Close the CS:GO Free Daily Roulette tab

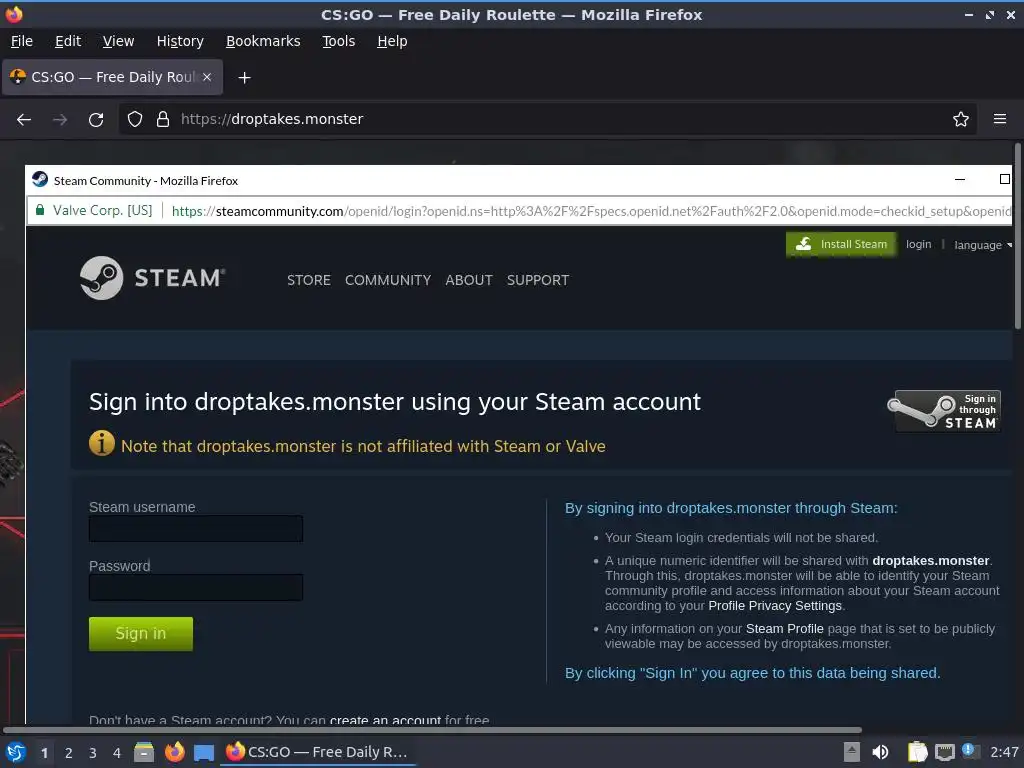pyautogui.click(x=207, y=77)
